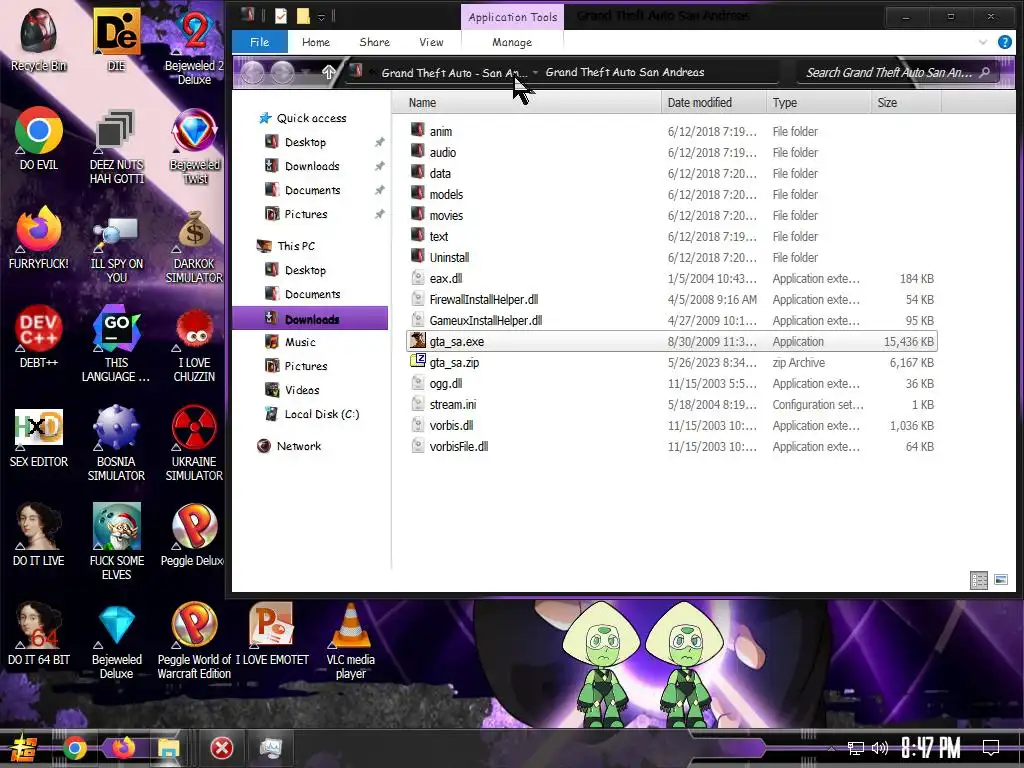Open Chrome from the taskbar
Image resolution: width=1024 pixels, height=768 pixels.
coord(74,748)
